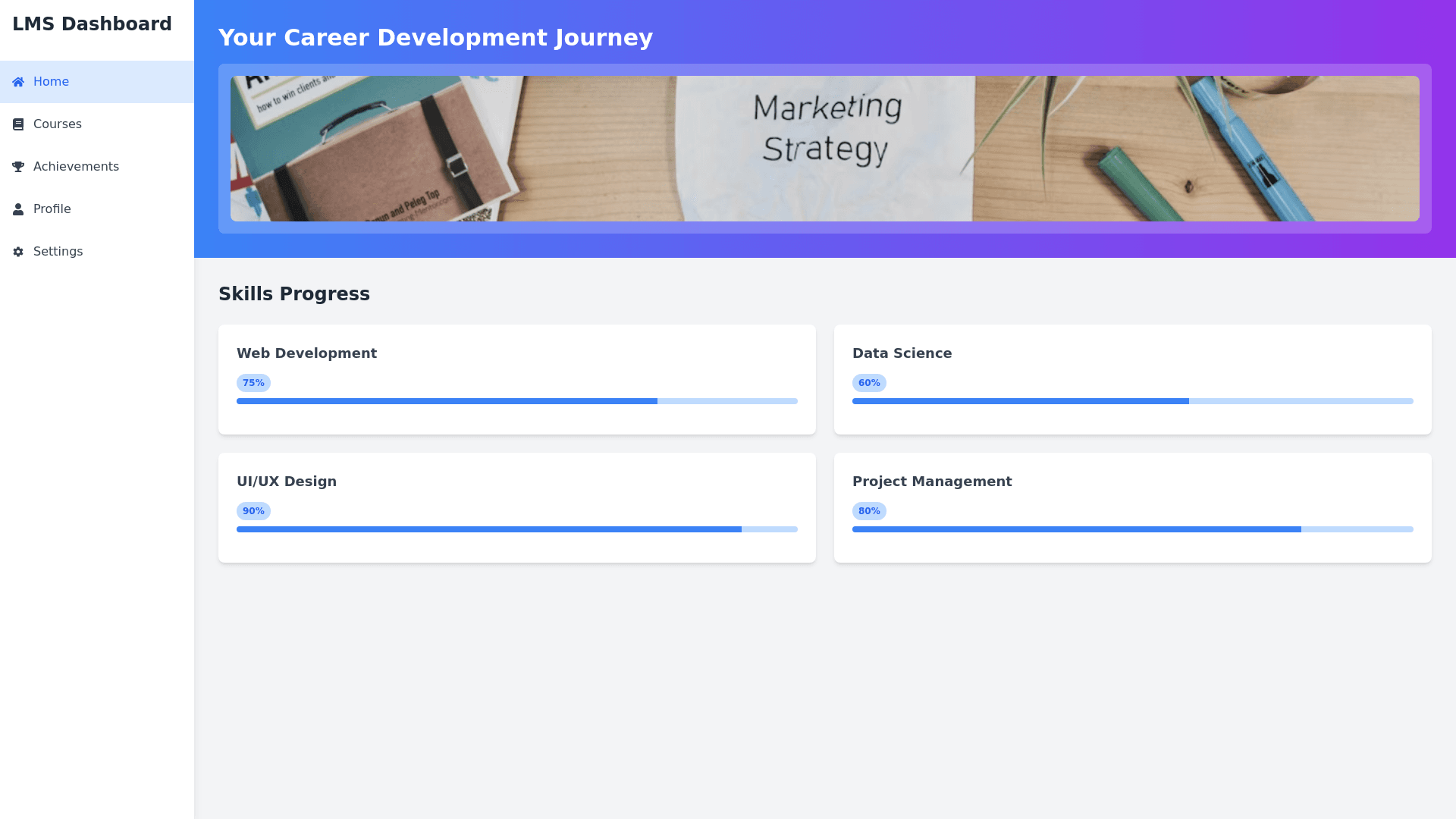Click the Project Management card heading
The width and height of the screenshot is (1456, 819).
931,482
